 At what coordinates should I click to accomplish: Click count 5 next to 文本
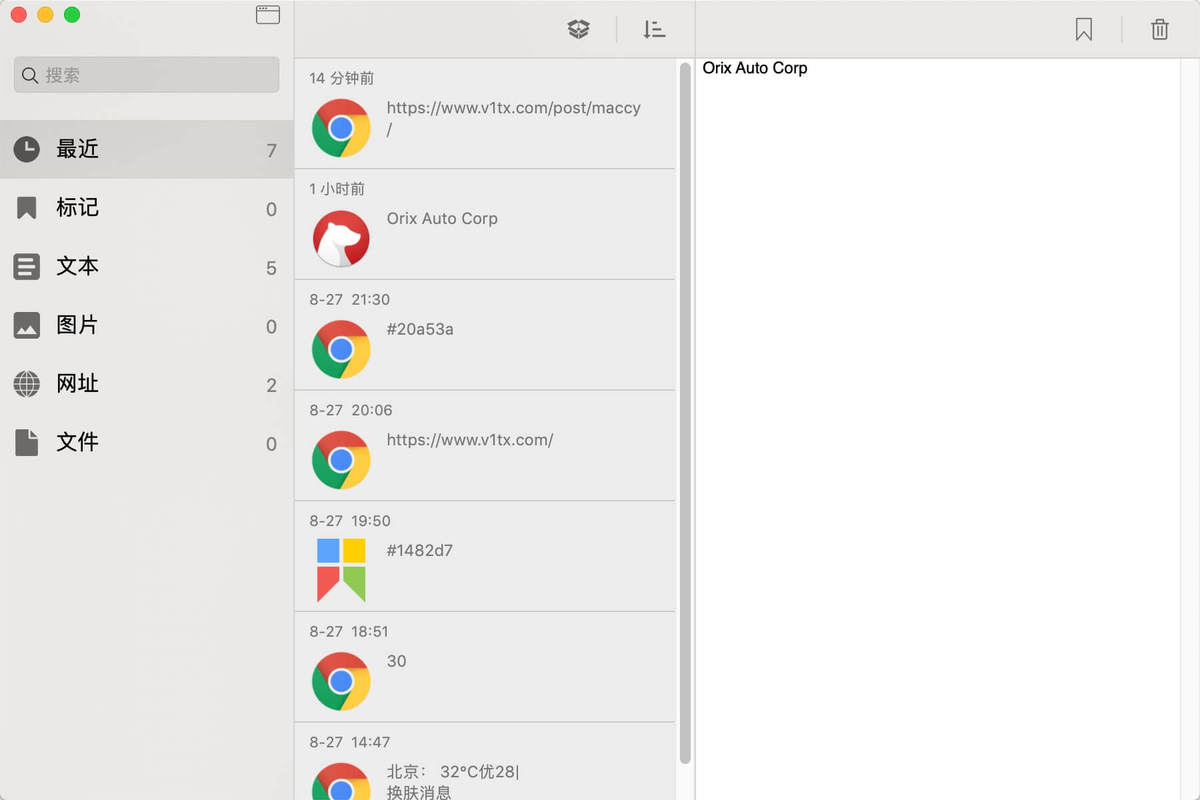(x=271, y=268)
